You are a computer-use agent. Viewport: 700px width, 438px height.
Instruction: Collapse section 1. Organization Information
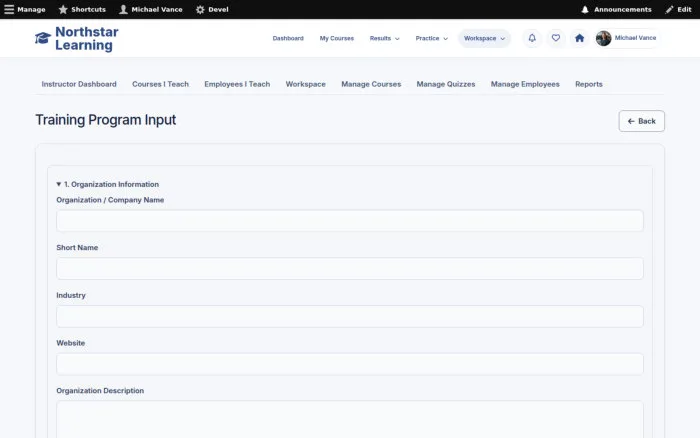tap(108, 184)
